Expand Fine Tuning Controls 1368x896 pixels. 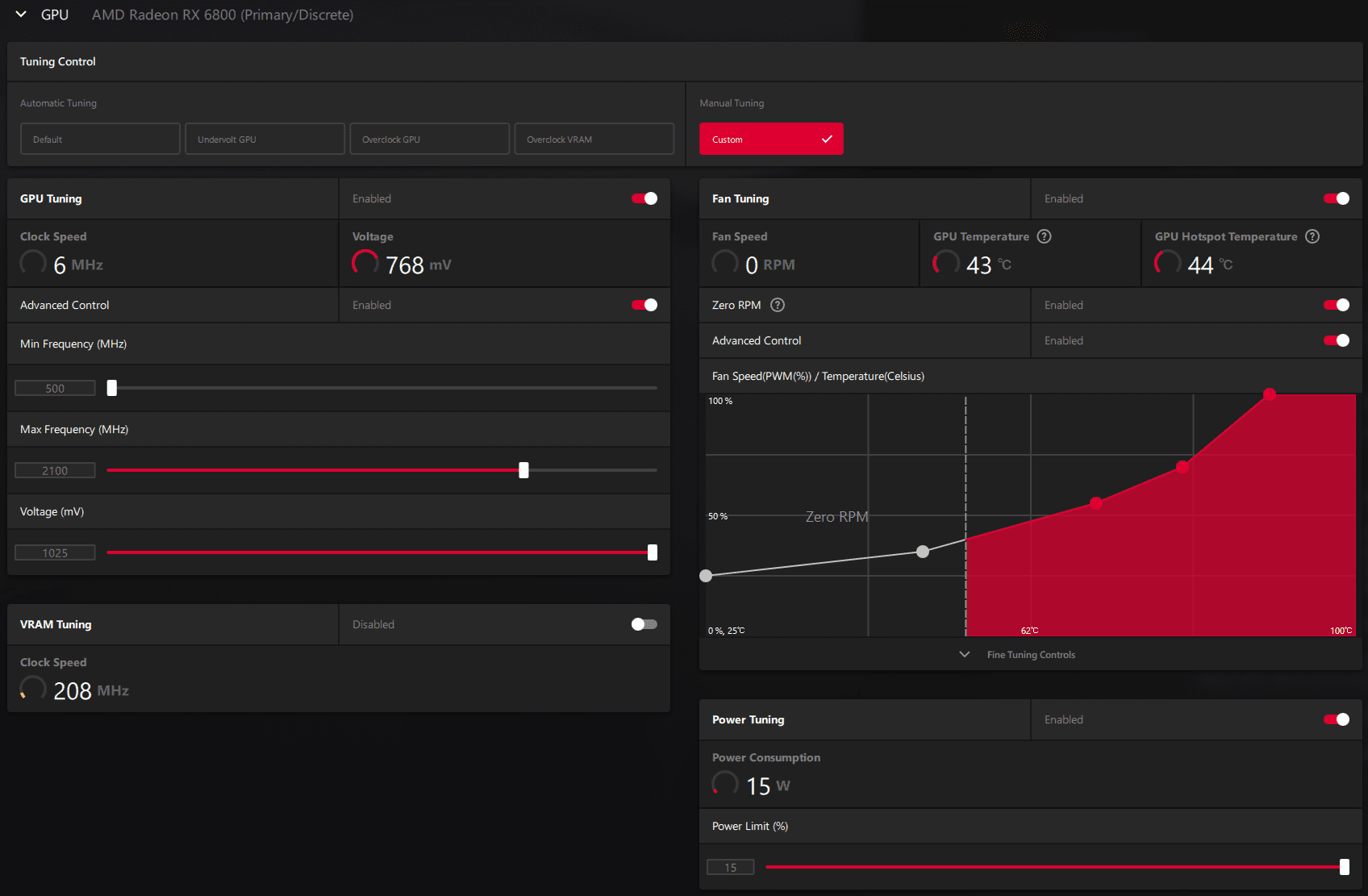pos(1018,654)
